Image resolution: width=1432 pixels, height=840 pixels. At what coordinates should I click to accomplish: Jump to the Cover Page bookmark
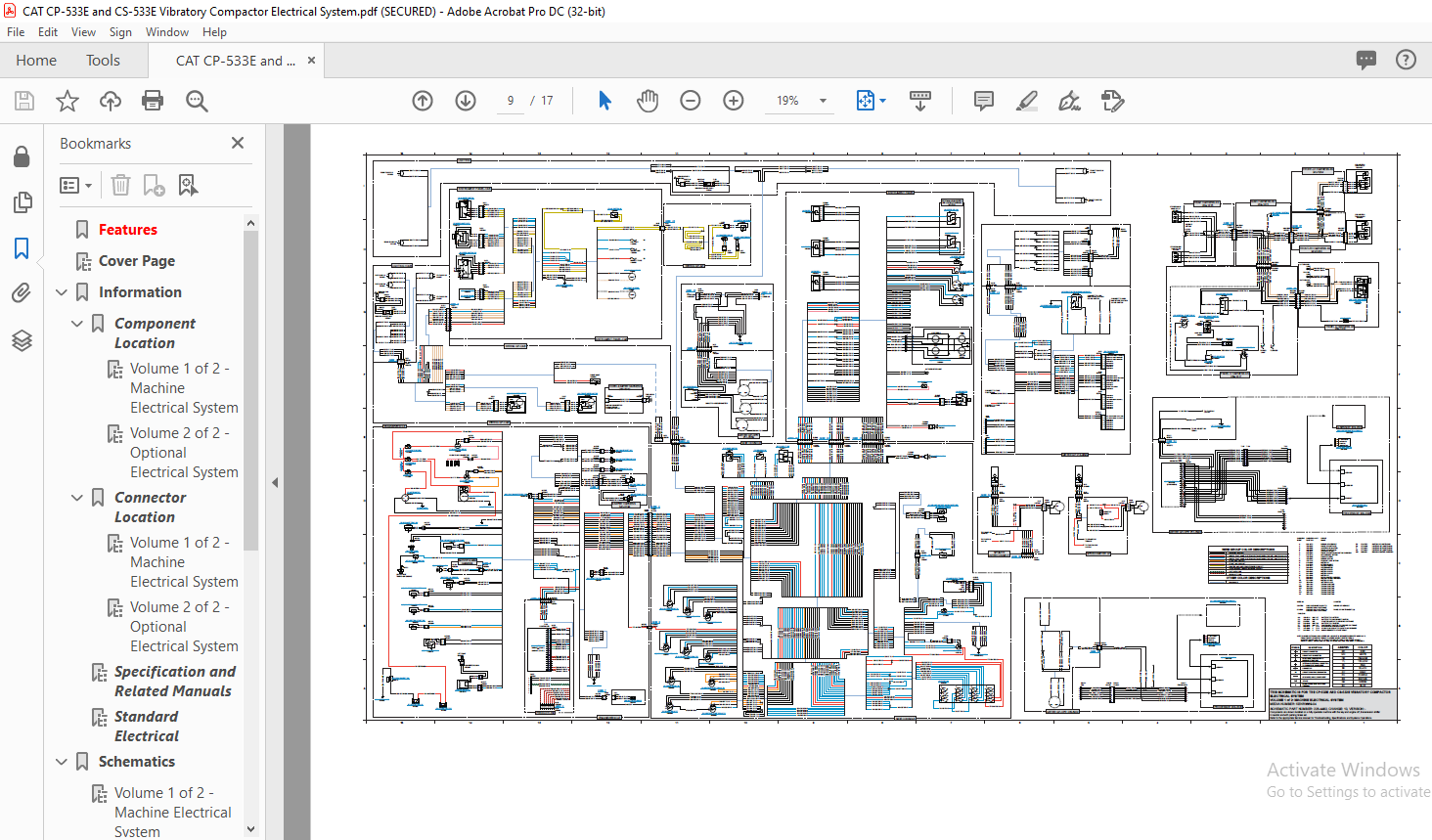(x=137, y=261)
